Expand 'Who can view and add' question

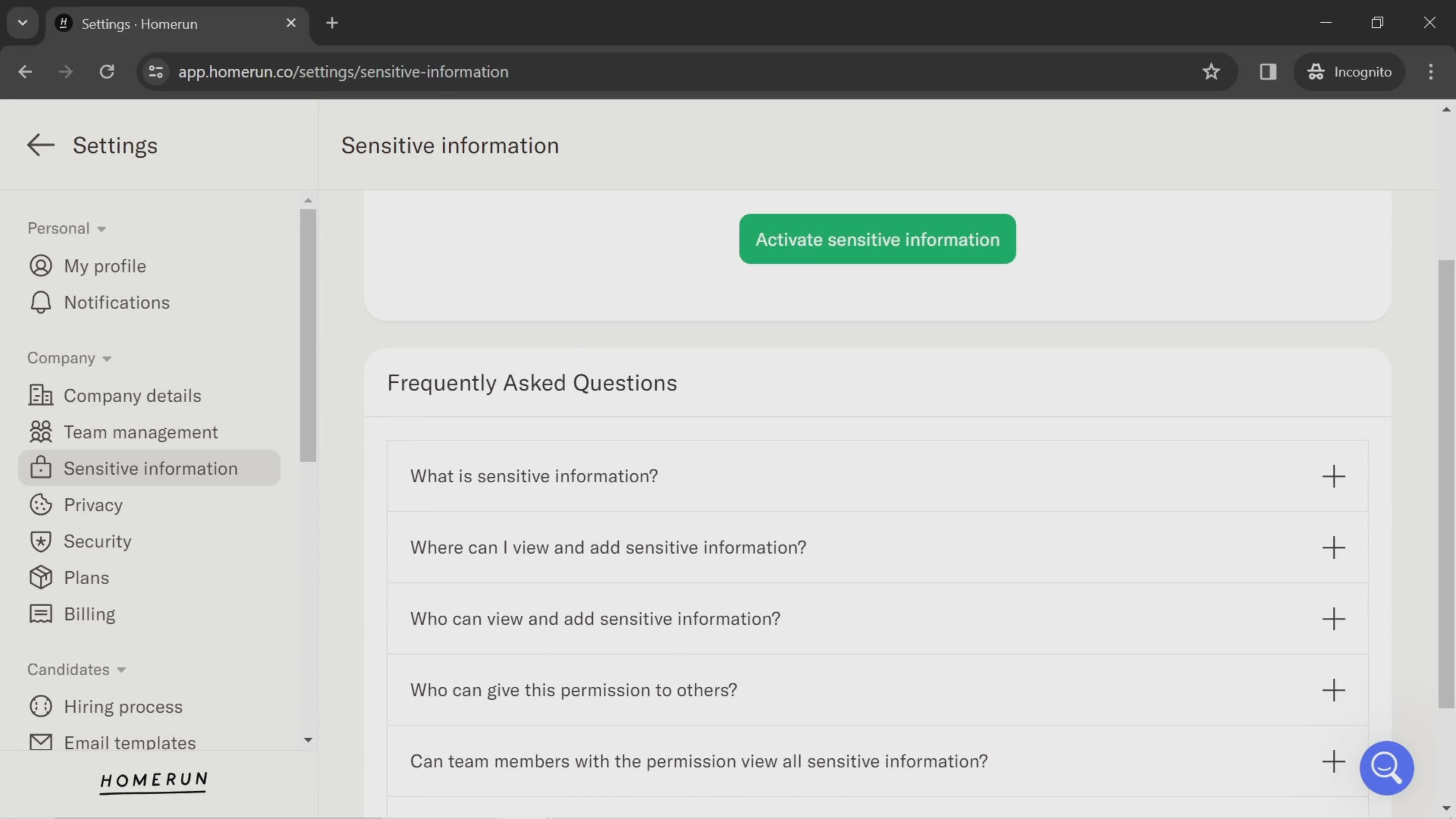877,618
